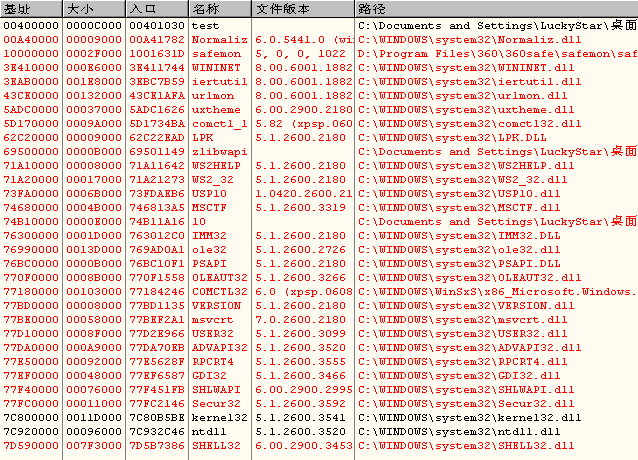Viewport: 638px width, 460px height.
Task: Select the ADVAPI32 module name
Action: [x=220, y=347]
